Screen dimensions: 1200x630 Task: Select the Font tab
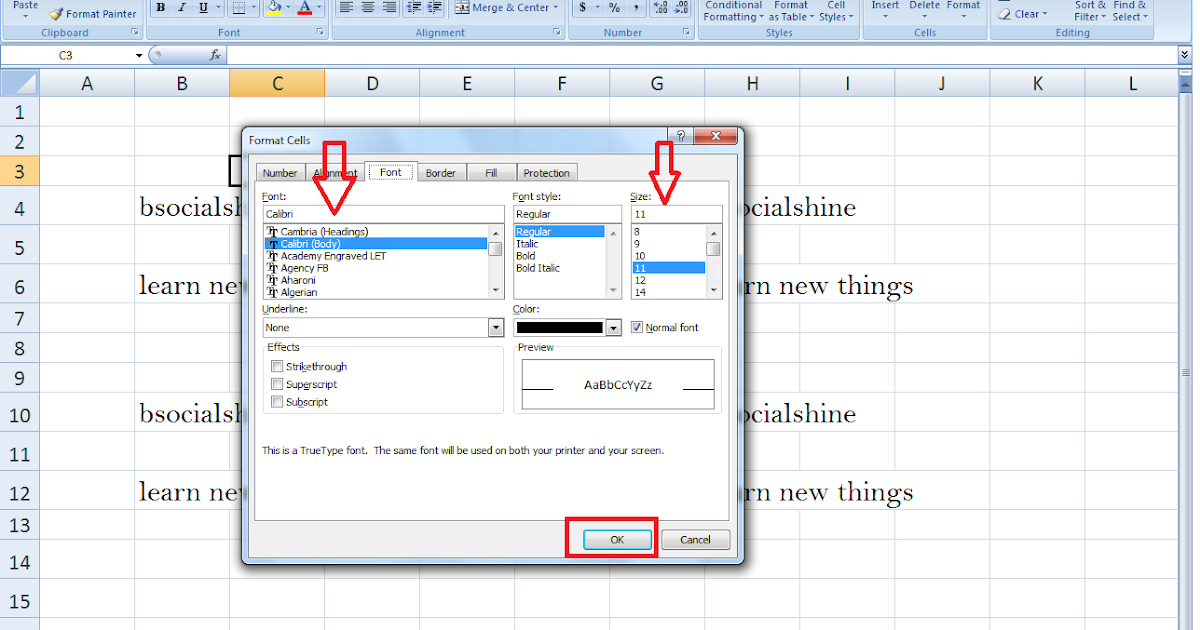391,172
